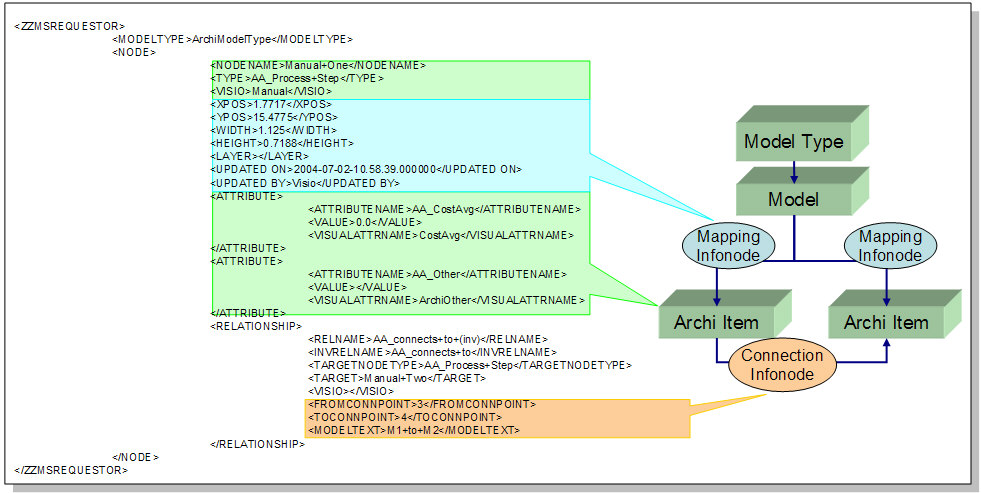Select the MODELTEXT M1+to+M2 line

(413, 430)
